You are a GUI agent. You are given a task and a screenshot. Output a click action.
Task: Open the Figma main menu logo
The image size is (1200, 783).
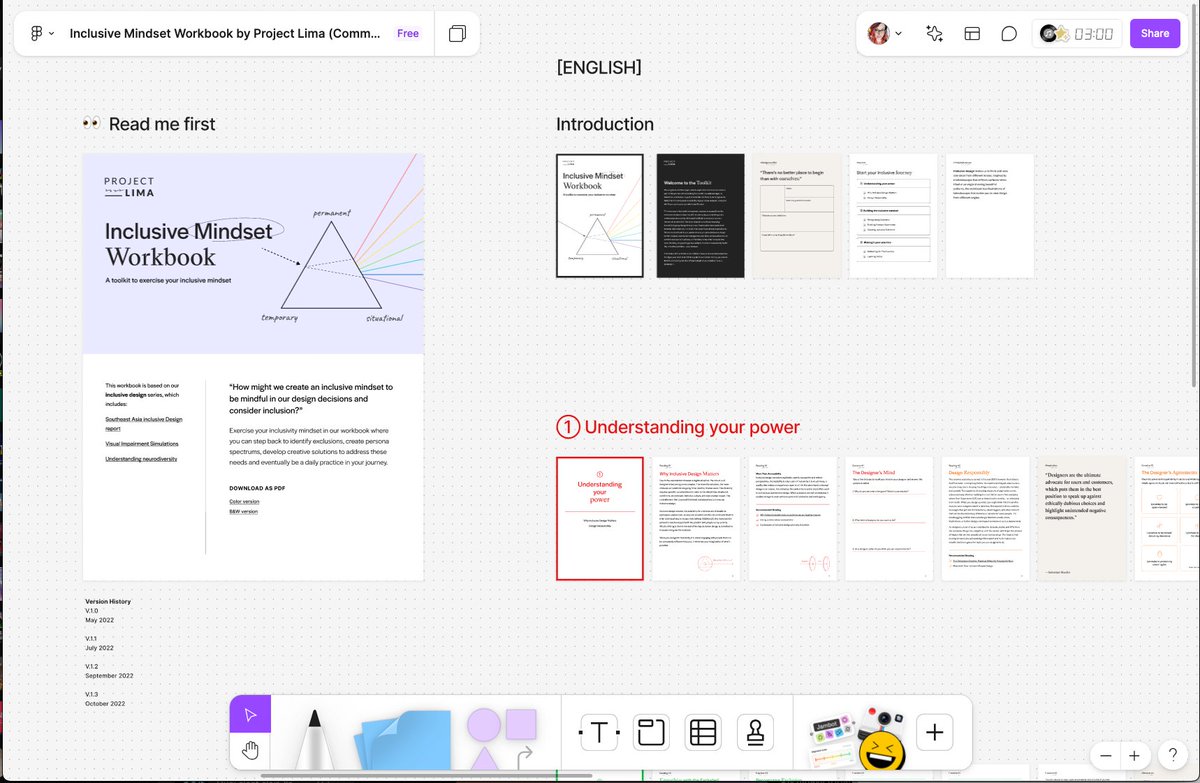(36, 33)
